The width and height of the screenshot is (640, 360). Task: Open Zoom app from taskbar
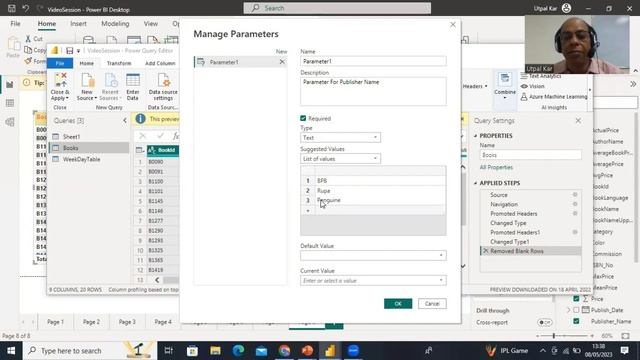click(353, 351)
